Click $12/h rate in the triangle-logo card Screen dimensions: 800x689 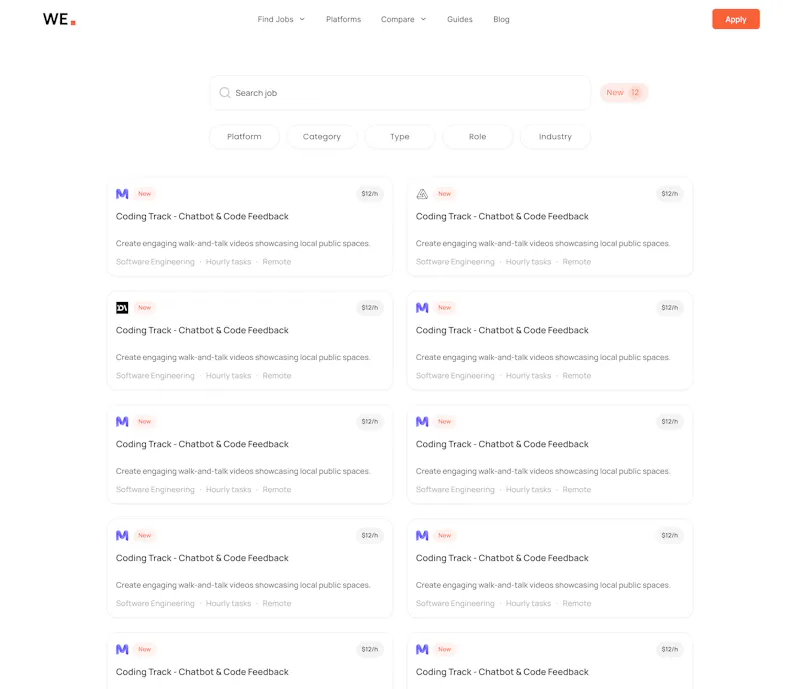[x=669, y=194]
